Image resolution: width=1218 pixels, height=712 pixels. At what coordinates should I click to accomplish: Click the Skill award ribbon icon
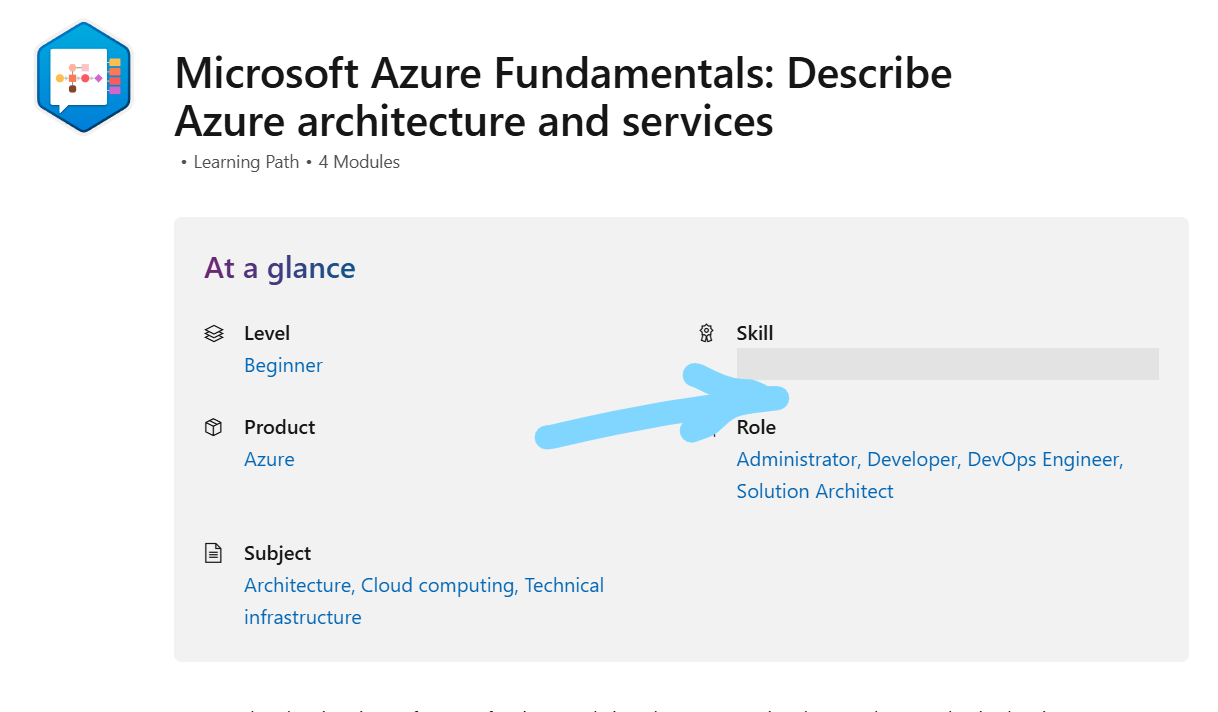tap(706, 334)
